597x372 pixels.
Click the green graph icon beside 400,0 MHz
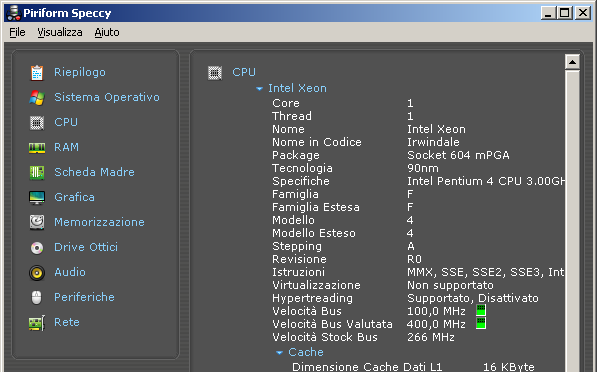point(481,323)
